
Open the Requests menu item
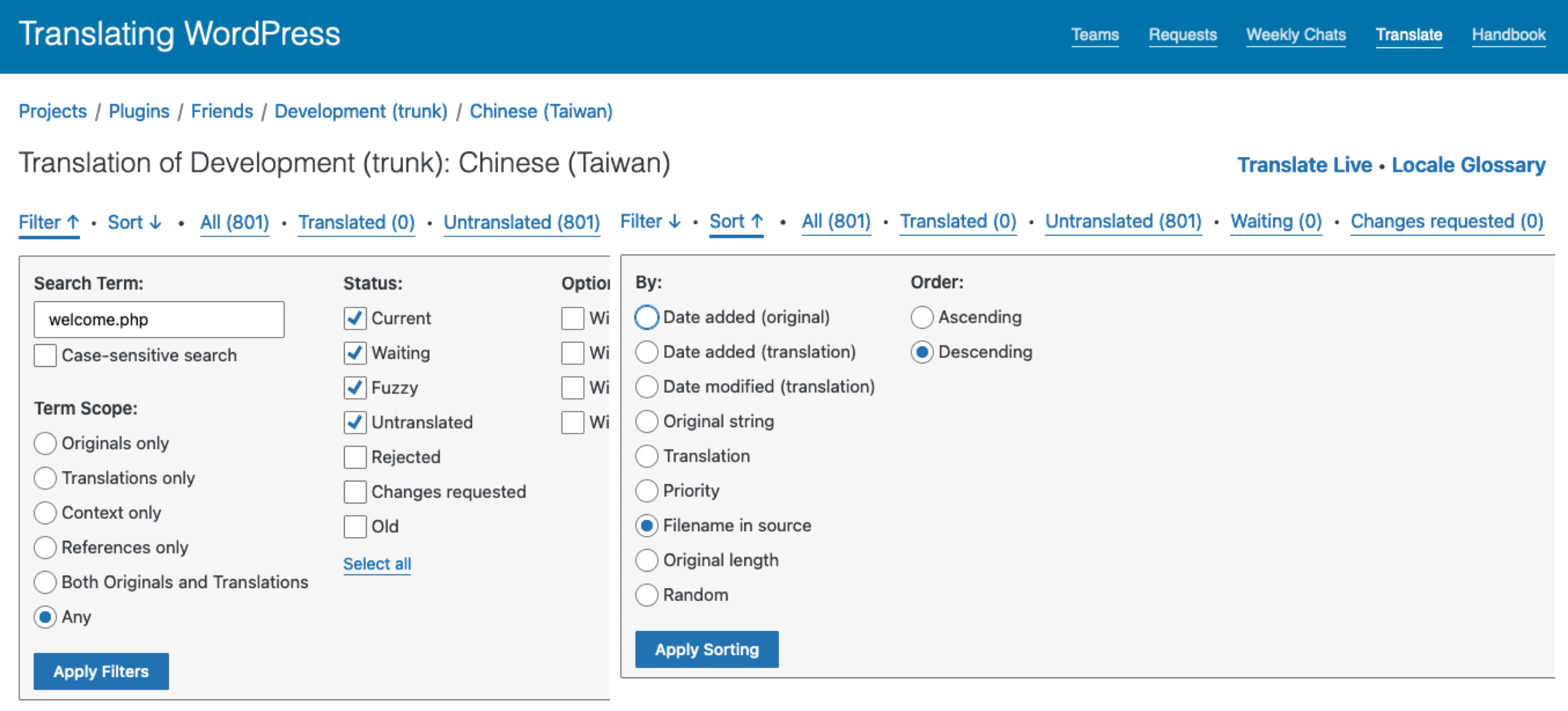click(1182, 35)
